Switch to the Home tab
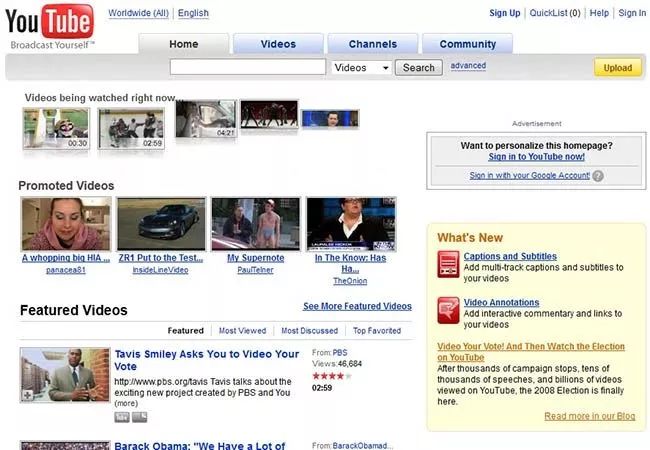Screen dimensions: 650x450 coord(183,44)
